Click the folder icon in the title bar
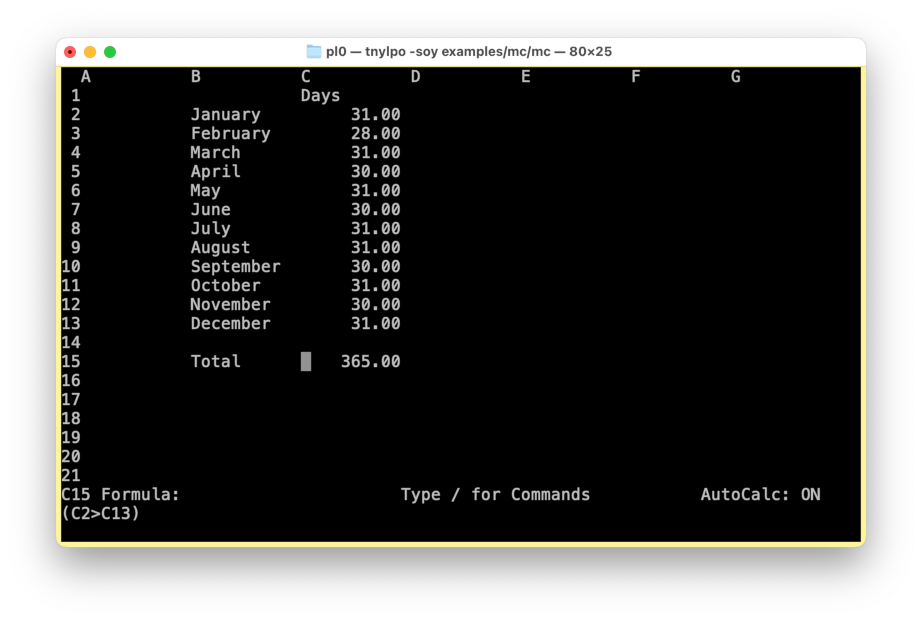This screenshot has width=922, height=621. 314,52
